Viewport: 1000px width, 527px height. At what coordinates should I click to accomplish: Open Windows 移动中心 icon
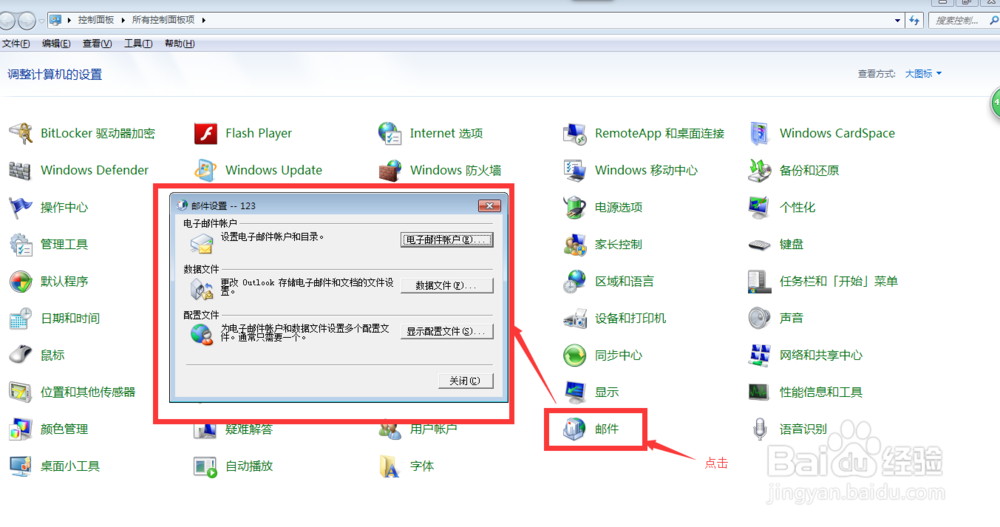(x=575, y=170)
